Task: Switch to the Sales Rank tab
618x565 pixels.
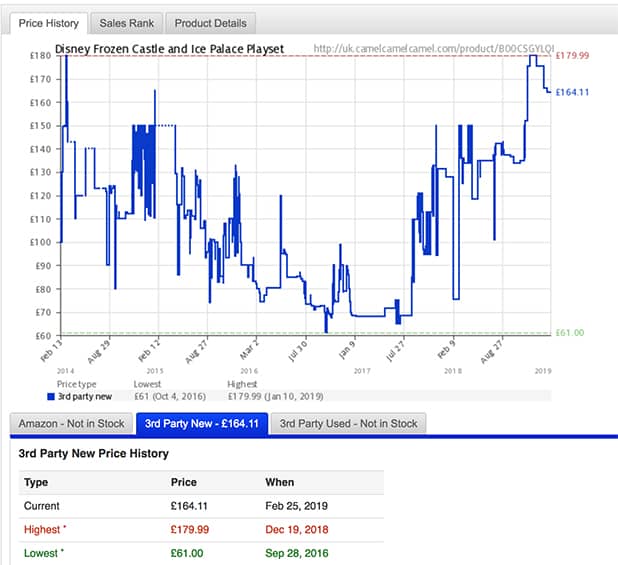Action: pyautogui.click(x=127, y=23)
